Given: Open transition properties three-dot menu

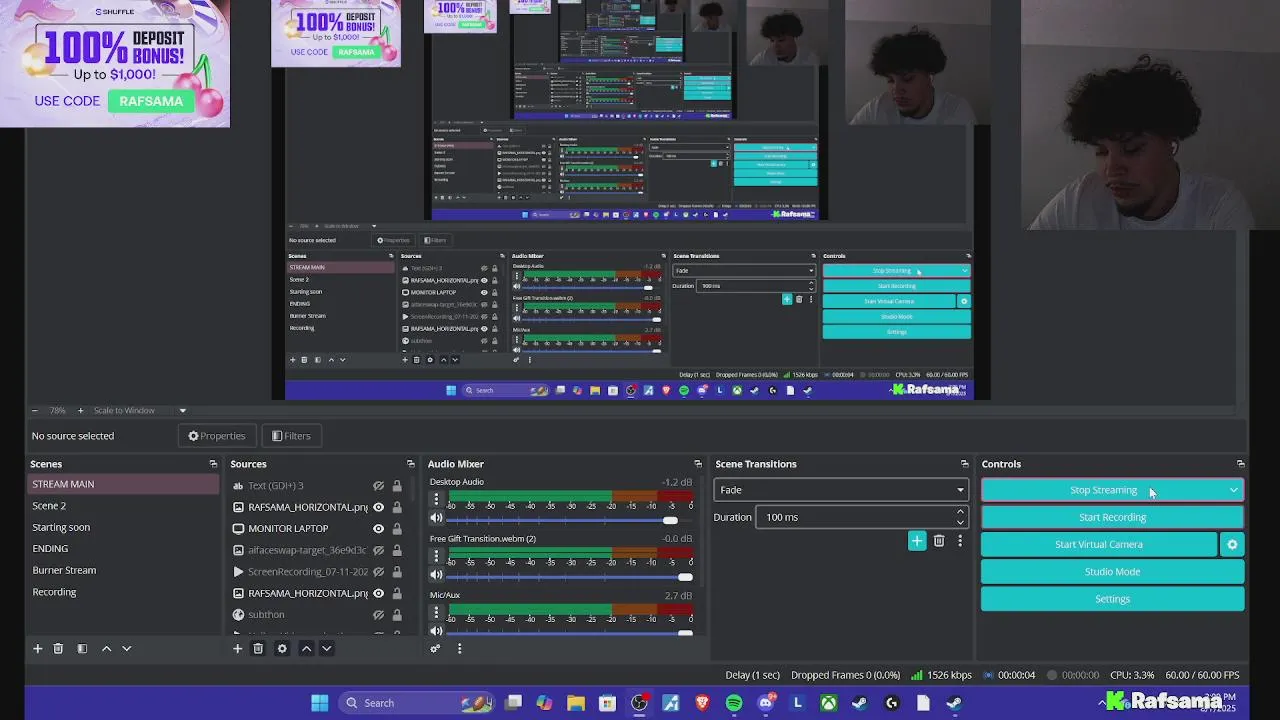Looking at the screenshot, I should [960, 541].
